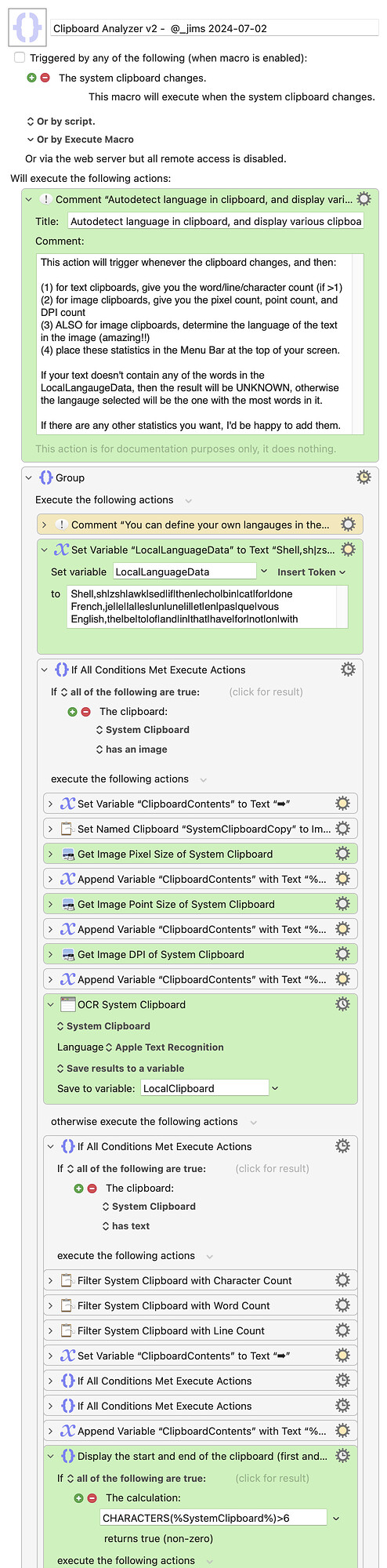Open the gear menu of Filter with Line Count
Viewport: 387px width, 1568px height.
[x=342, y=1330]
